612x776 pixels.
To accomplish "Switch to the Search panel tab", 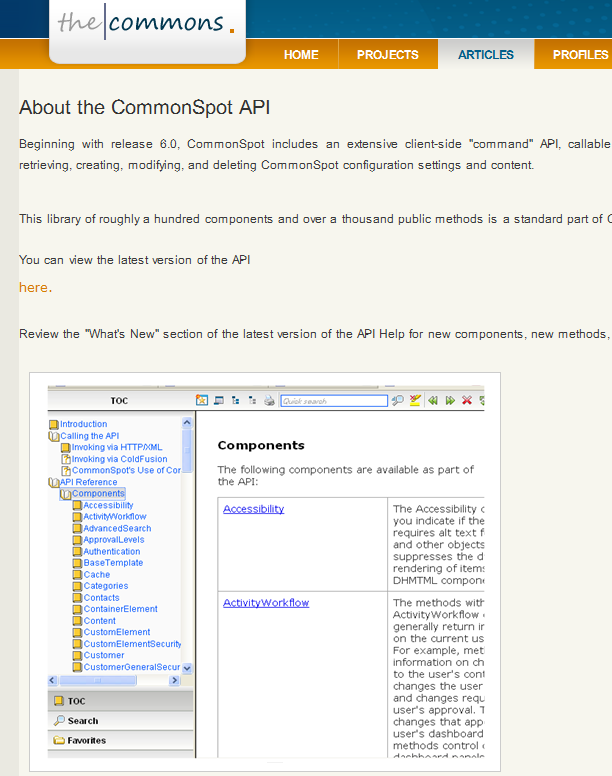I will point(121,721).
